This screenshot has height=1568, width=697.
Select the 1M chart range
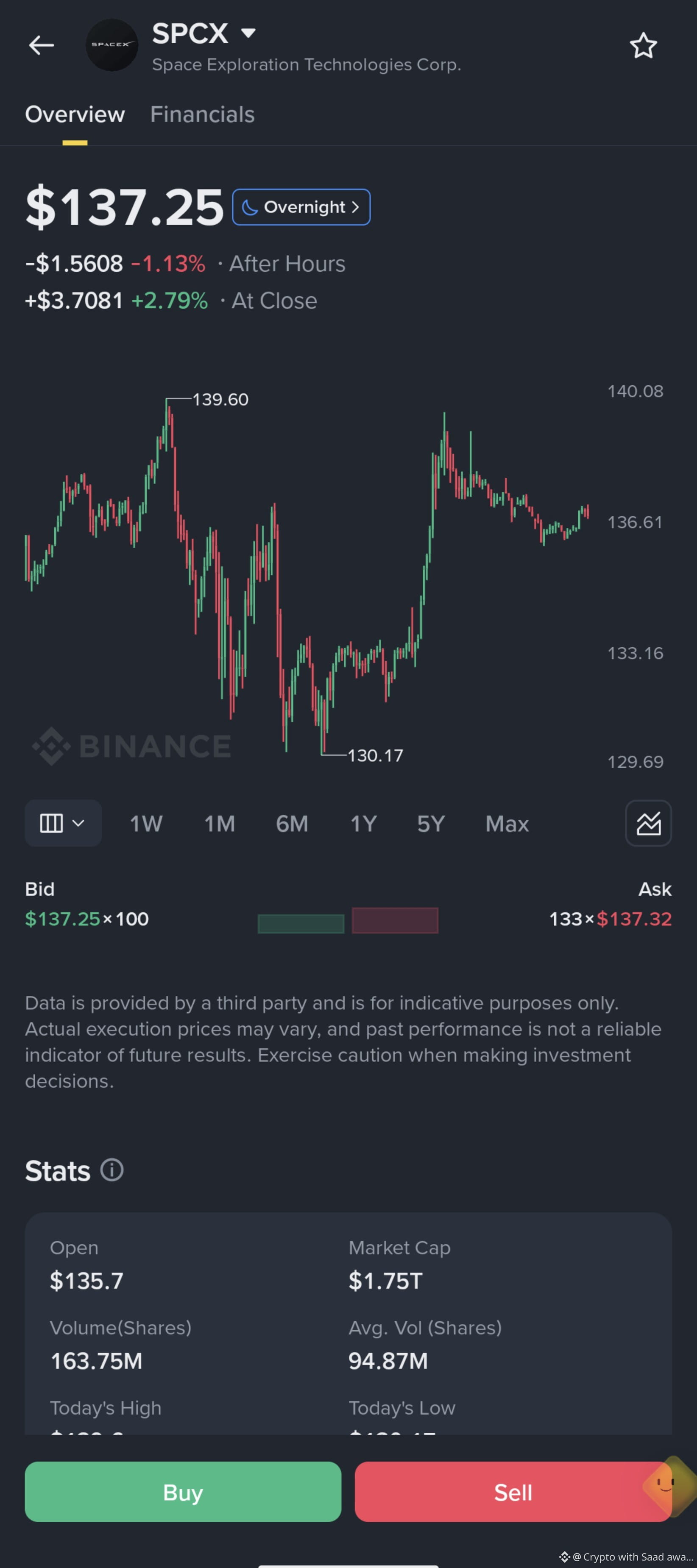click(x=219, y=824)
